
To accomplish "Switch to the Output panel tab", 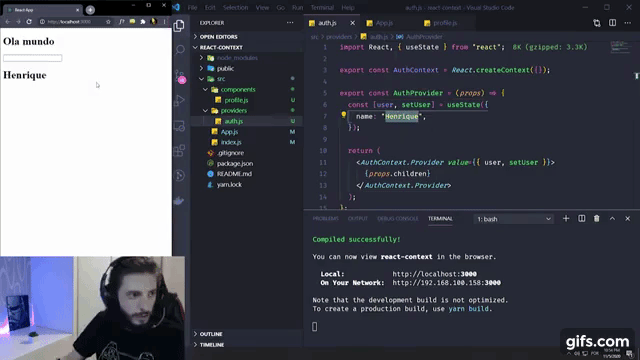I will 358,219.
